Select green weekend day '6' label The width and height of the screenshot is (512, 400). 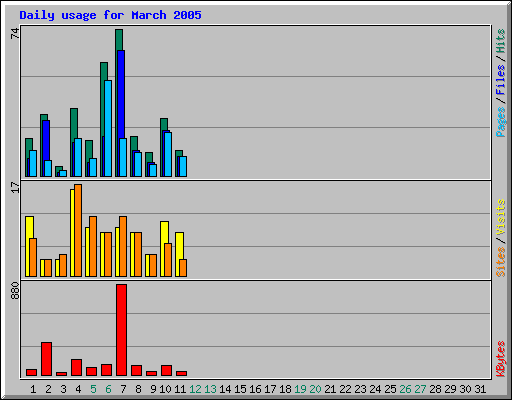point(108,389)
